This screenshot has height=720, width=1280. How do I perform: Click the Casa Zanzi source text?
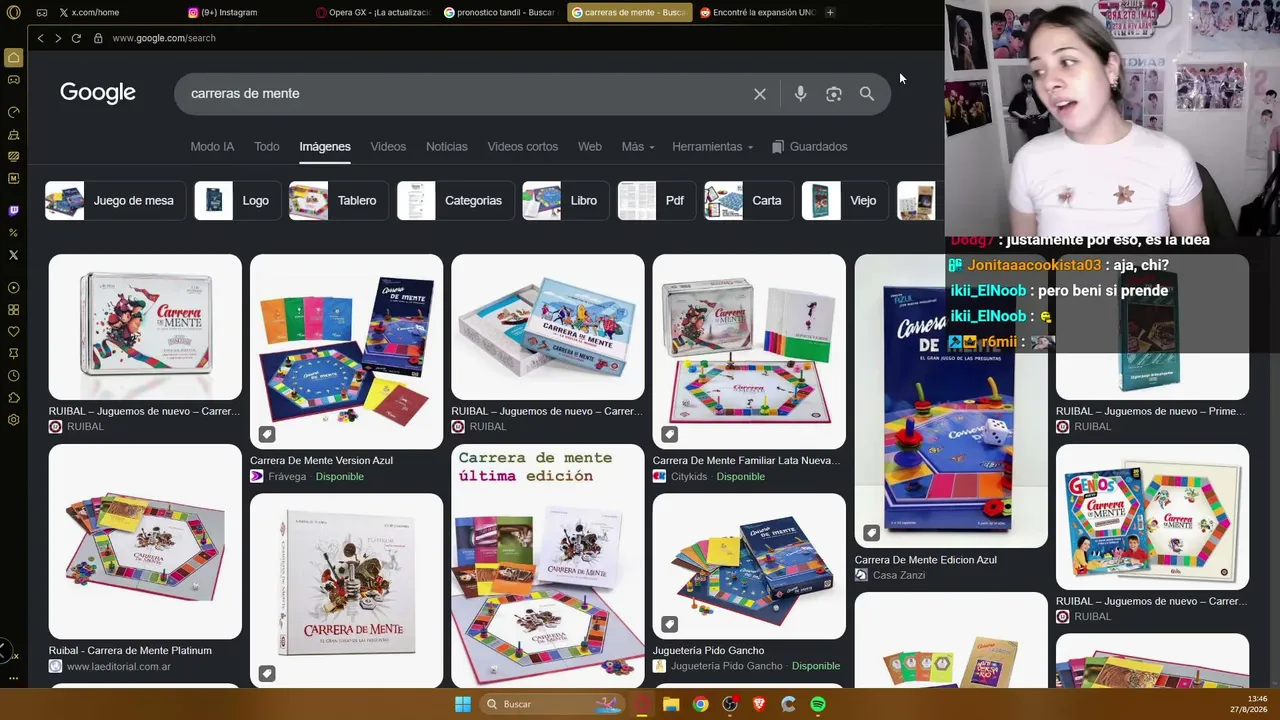pos(899,576)
